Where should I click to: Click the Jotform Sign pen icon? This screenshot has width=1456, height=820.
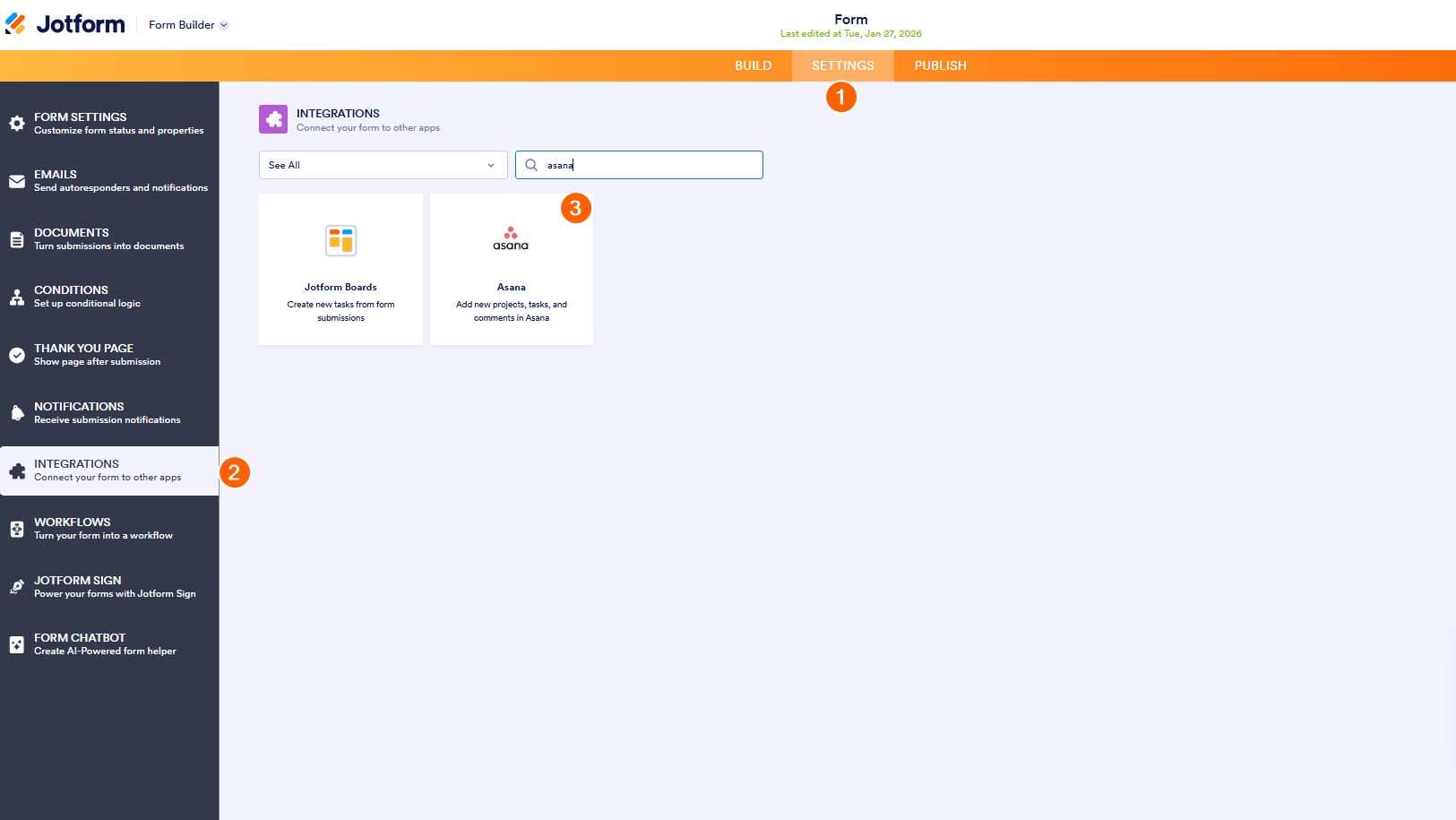tap(17, 587)
